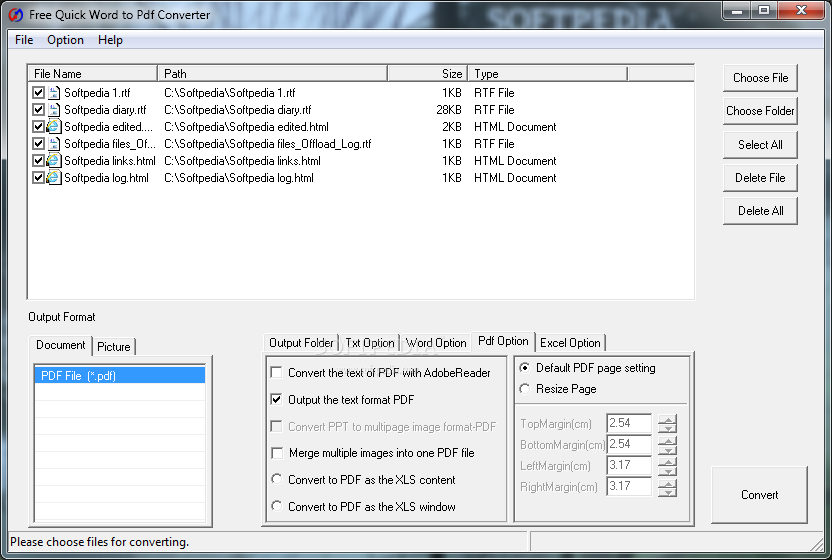Click the 2KB size cell
Screen dimensions: 832x560
tap(452, 127)
